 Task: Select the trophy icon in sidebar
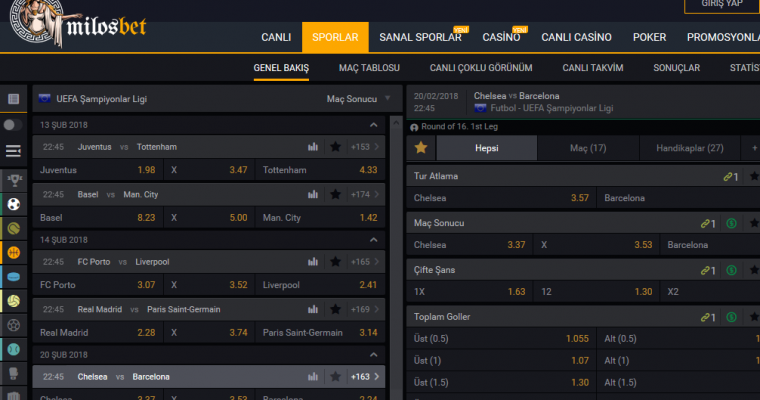(x=14, y=180)
